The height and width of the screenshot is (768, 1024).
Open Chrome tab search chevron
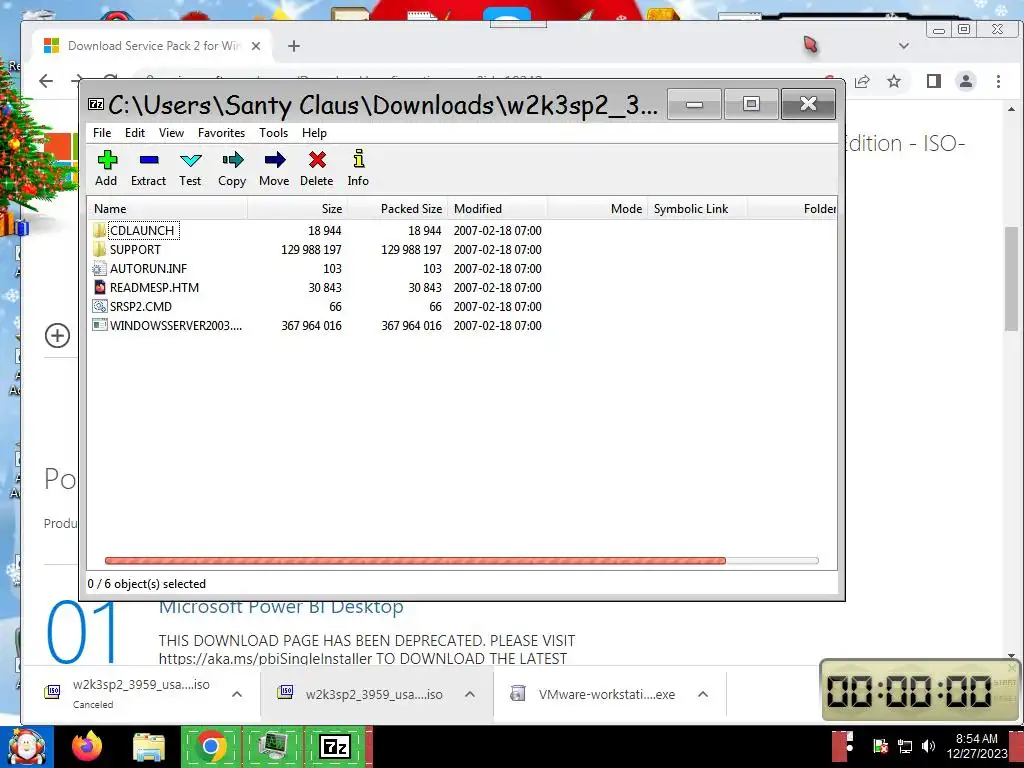click(904, 46)
